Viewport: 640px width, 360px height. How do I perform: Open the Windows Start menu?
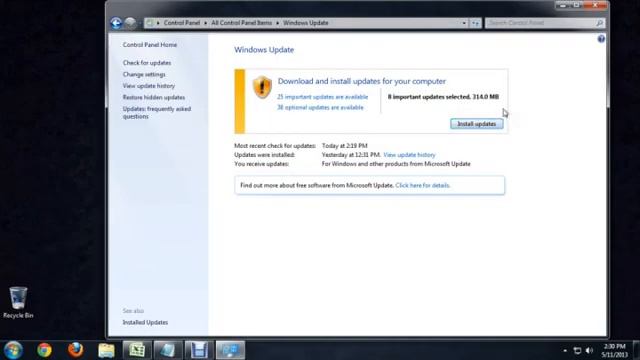click(13, 350)
